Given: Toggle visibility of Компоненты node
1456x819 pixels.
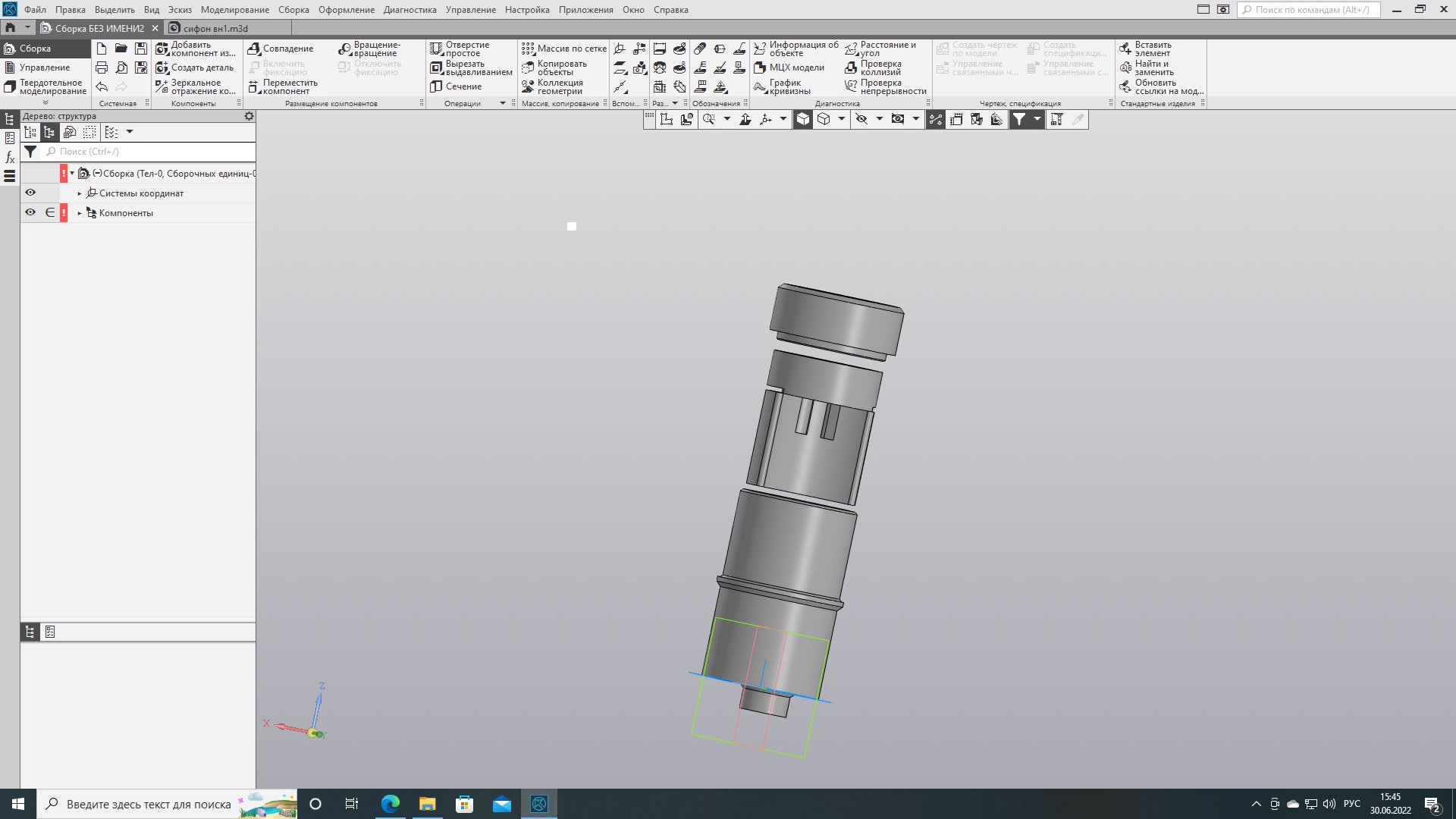Looking at the screenshot, I should click(30, 212).
